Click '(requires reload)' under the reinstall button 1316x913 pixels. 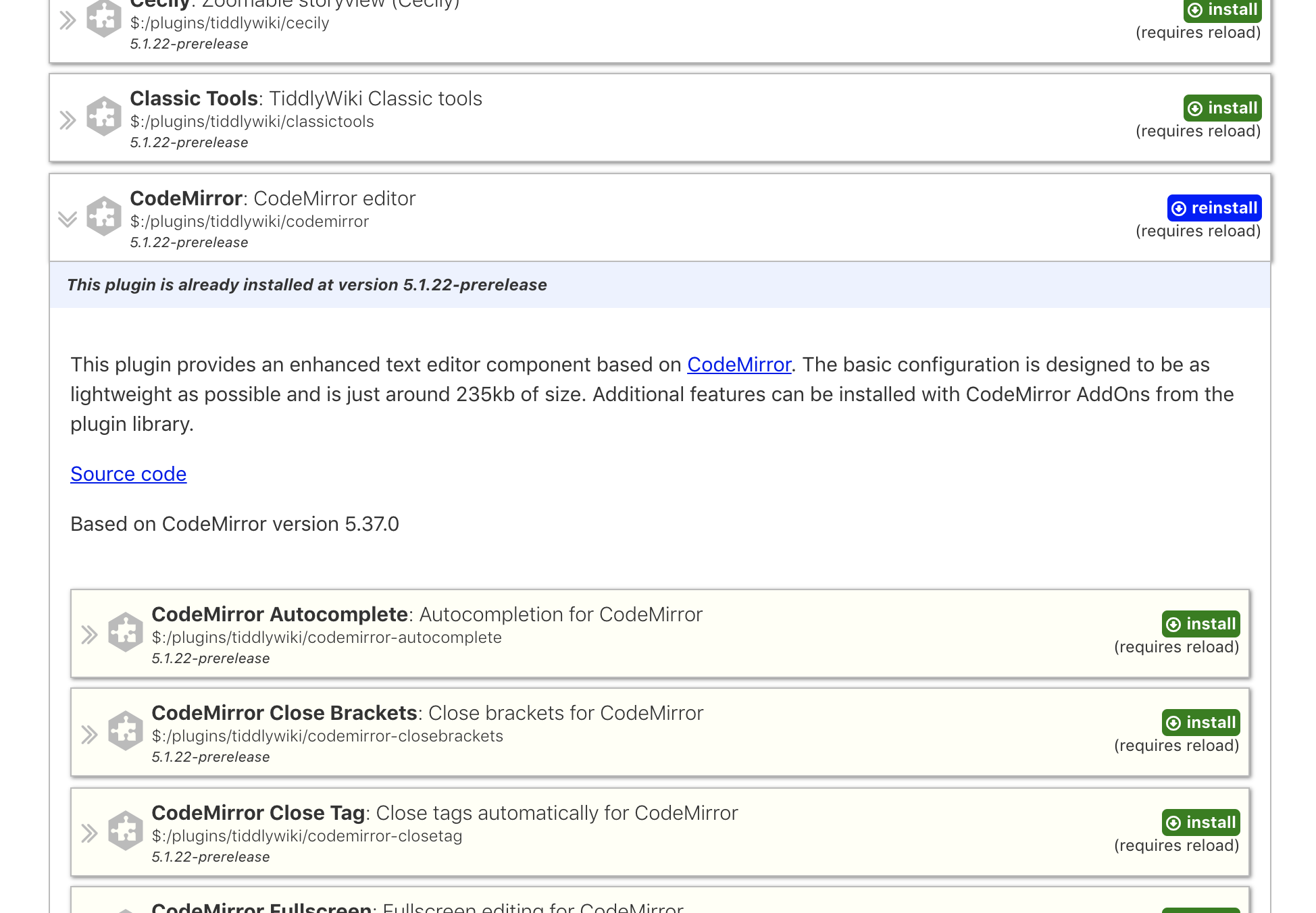(x=1198, y=231)
